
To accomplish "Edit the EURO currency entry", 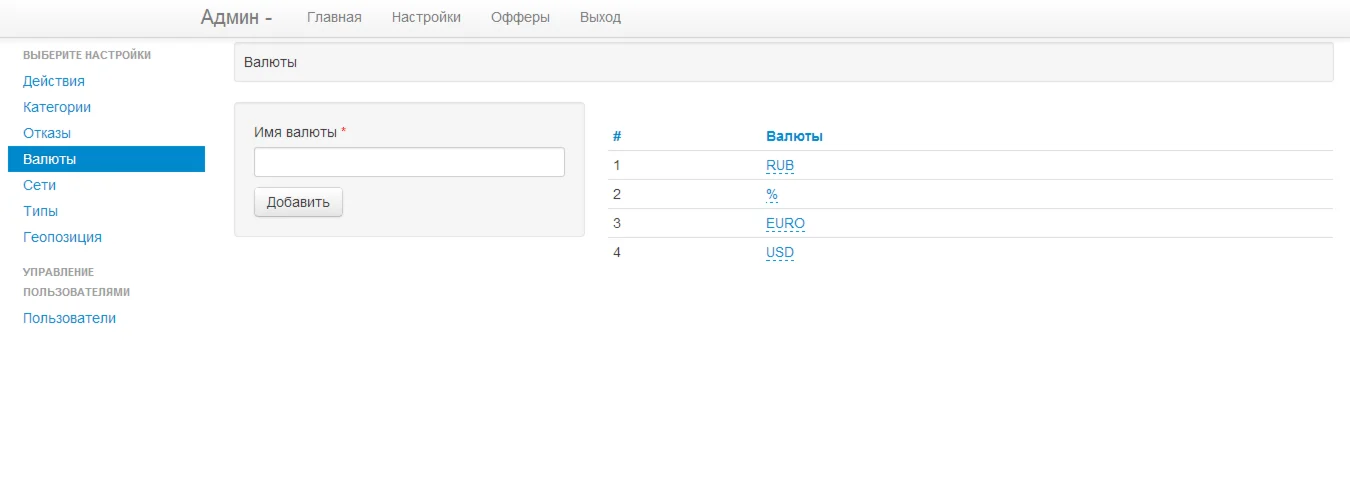I will (x=785, y=223).
